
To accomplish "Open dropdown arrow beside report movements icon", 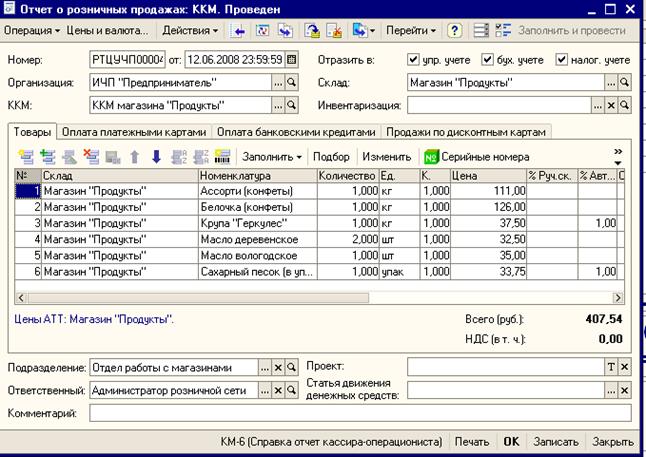I will [x=372, y=31].
